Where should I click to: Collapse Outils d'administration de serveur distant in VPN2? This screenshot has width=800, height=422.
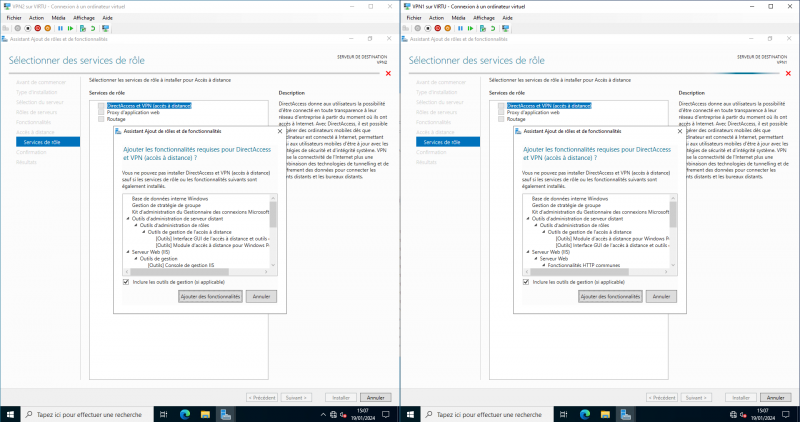[x=128, y=218]
